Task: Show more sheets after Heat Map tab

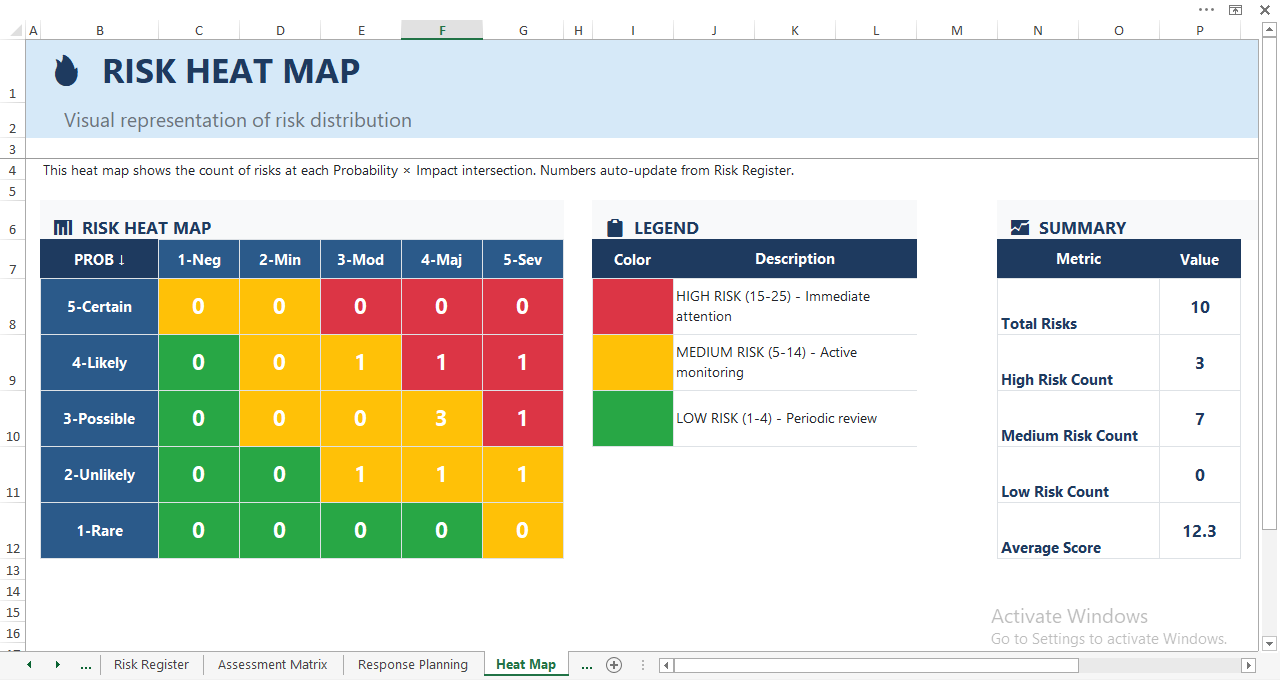Action: pos(587,665)
